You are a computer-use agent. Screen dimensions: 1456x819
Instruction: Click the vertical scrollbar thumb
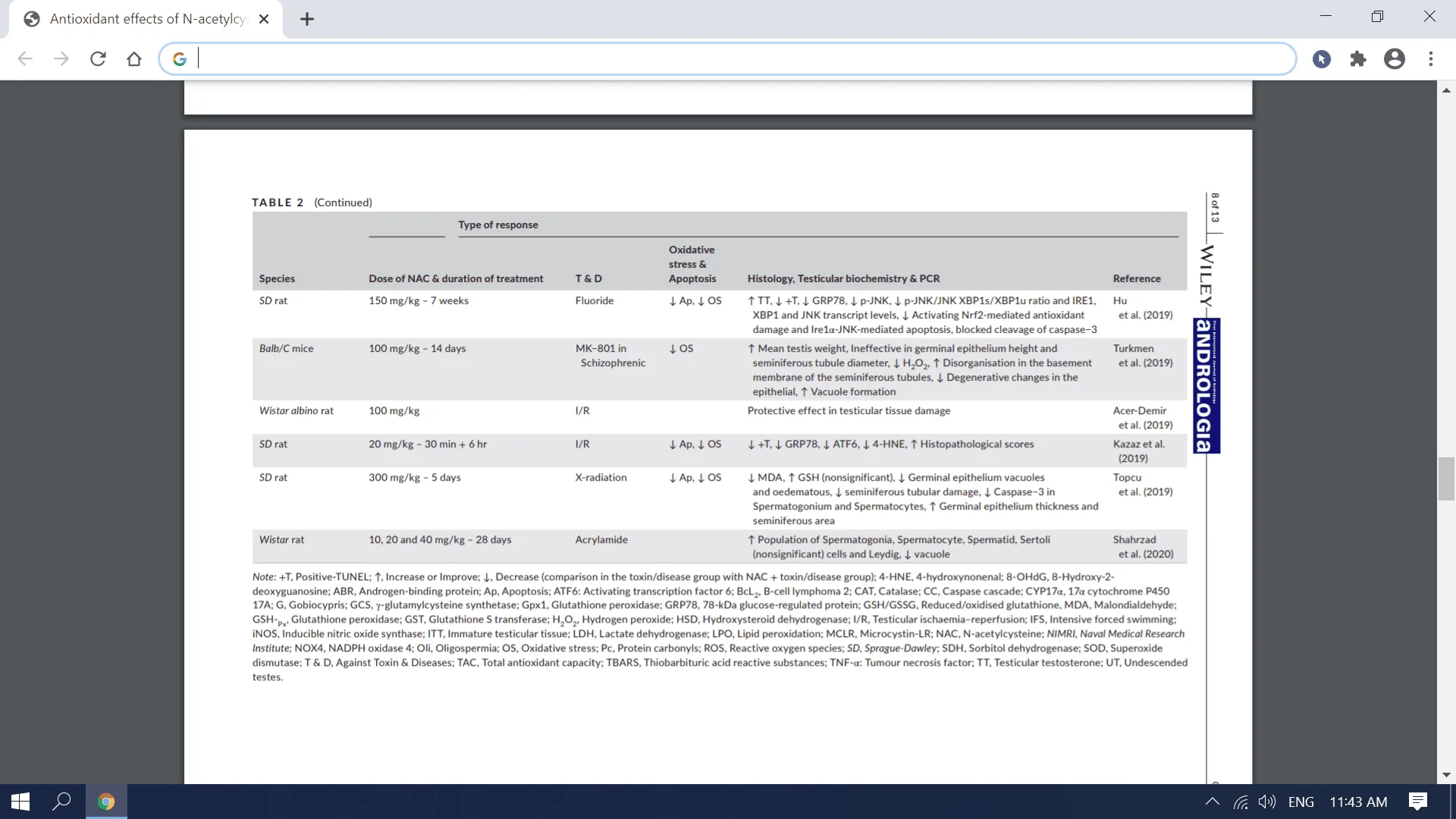1446,479
